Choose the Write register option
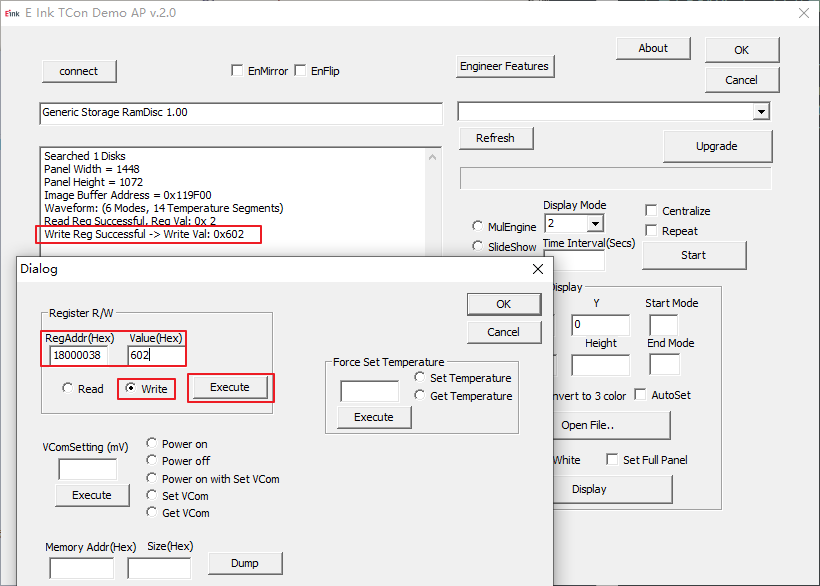The image size is (820, 586). (131, 388)
